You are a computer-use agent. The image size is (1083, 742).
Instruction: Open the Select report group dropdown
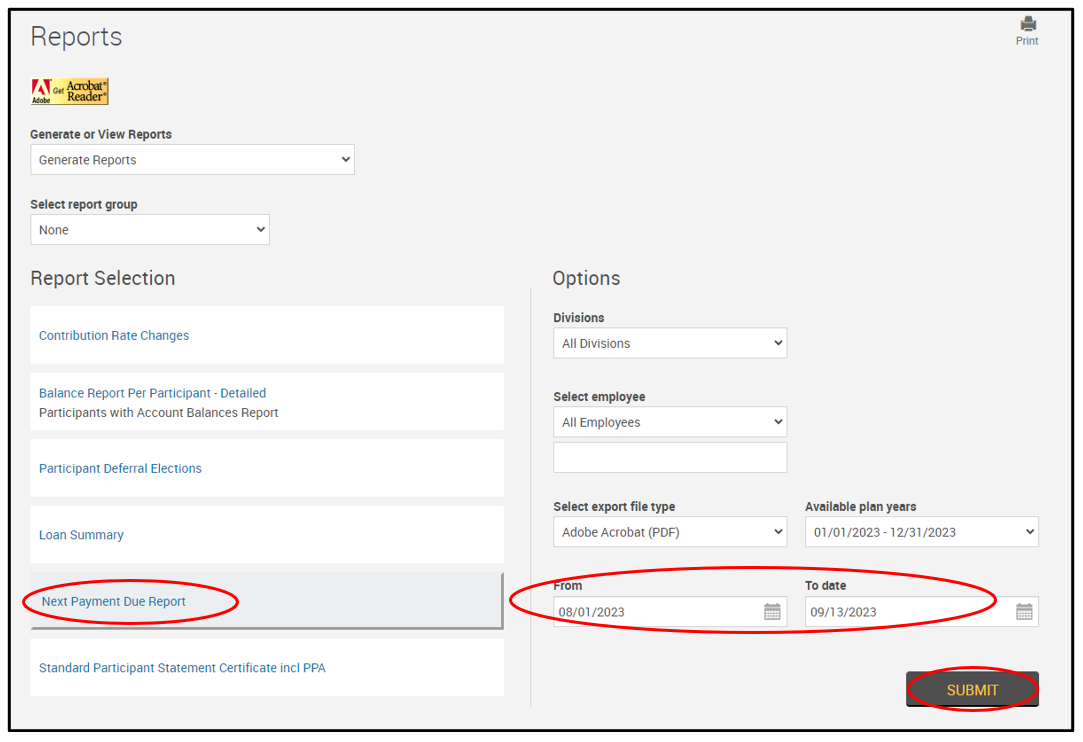coord(150,230)
